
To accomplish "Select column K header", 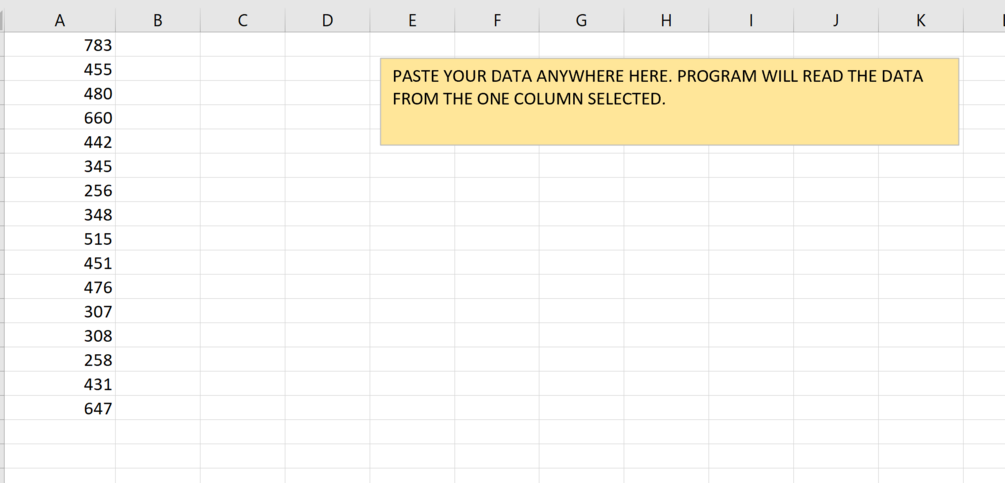I will (920, 20).
